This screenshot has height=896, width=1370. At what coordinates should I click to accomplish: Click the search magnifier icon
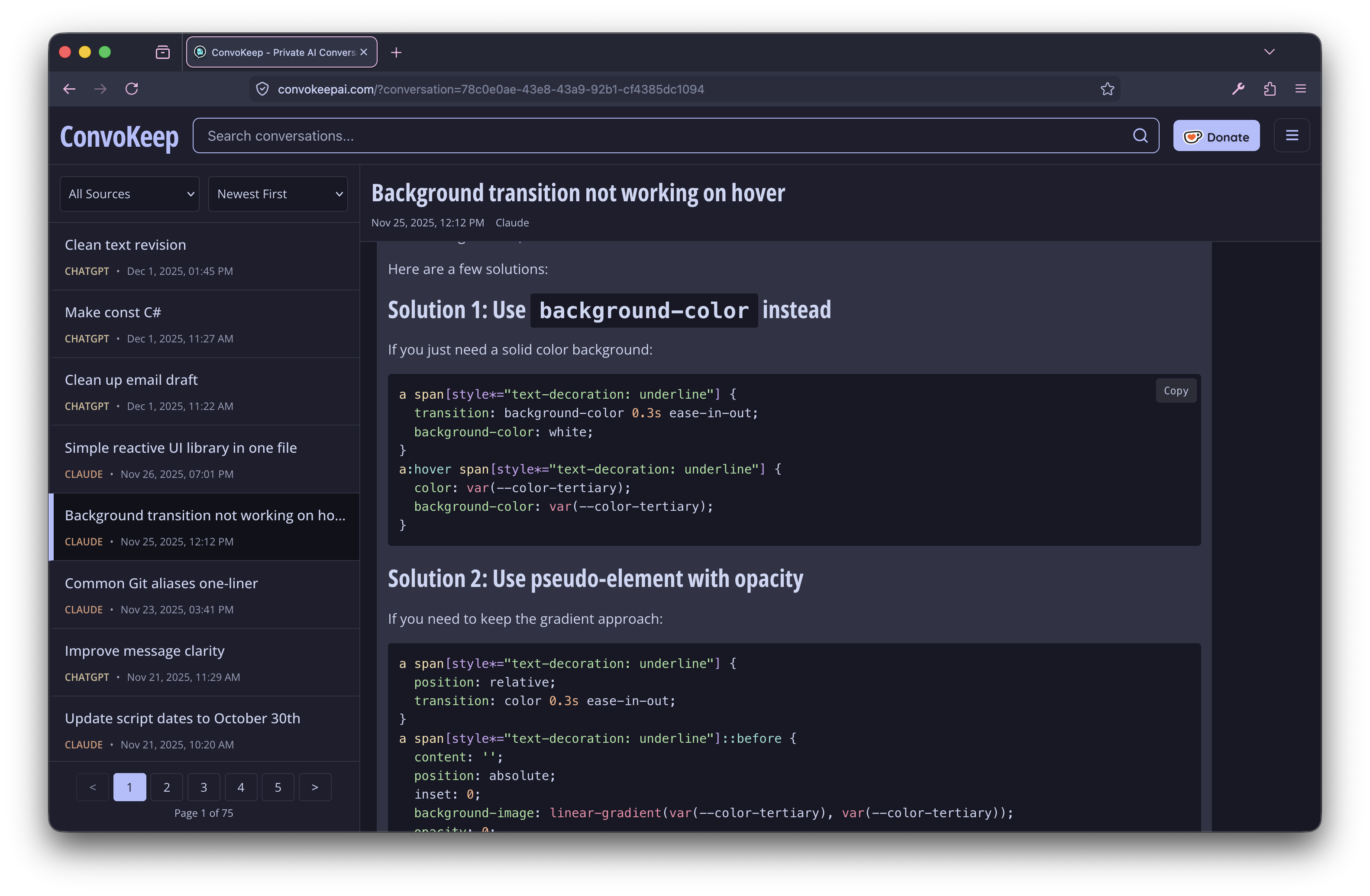(x=1140, y=136)
